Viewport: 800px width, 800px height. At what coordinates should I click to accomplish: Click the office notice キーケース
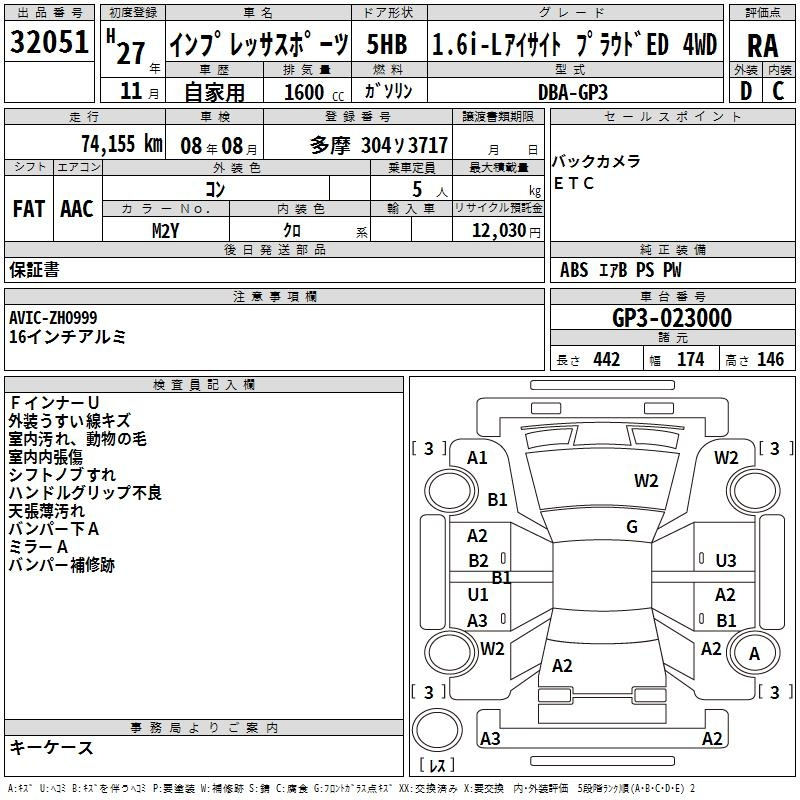51,747
